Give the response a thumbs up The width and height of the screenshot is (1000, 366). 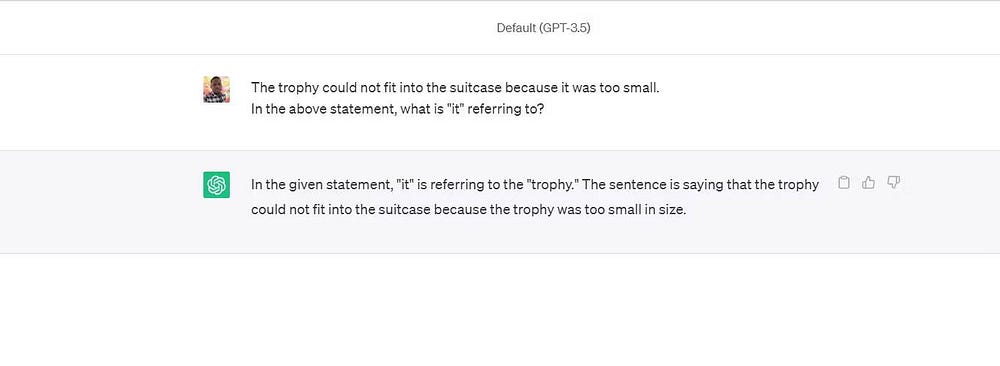pyautogui.click(x=868, y=183)
